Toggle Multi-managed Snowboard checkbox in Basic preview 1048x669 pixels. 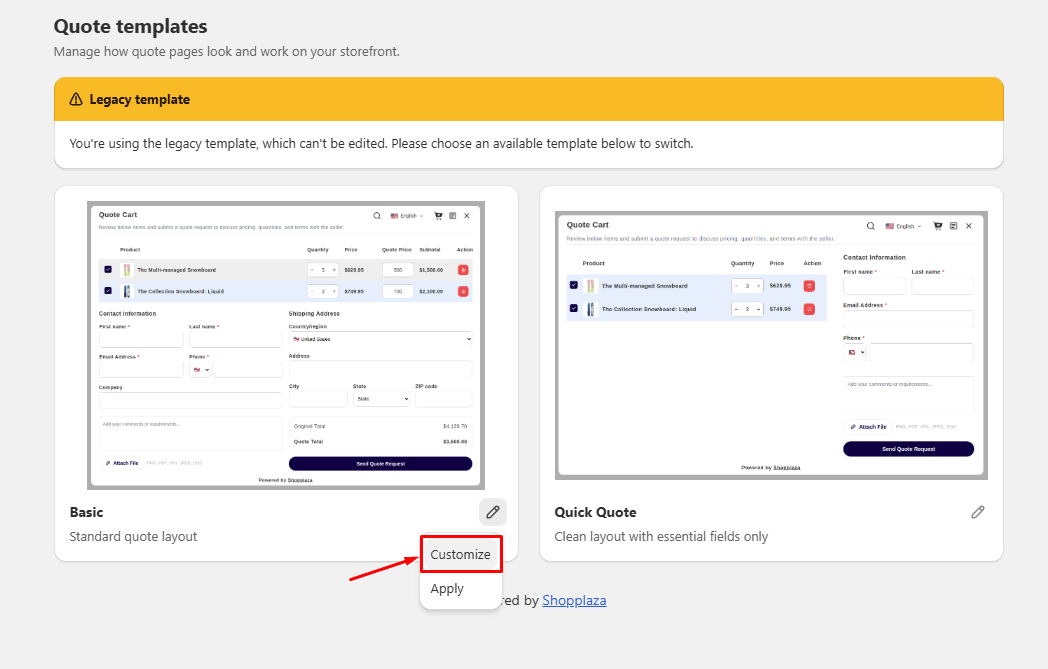click(108, 270)
